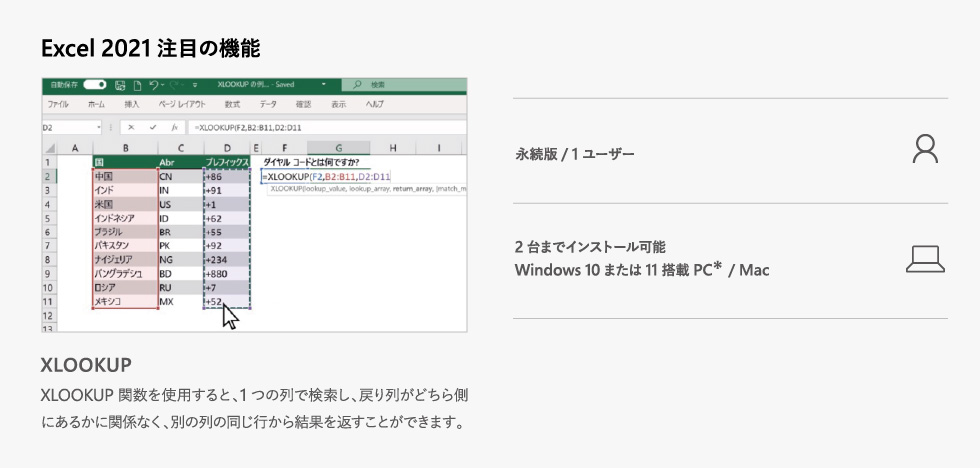Click the Undo arrow icon
The height and width of the screenshot is (468, 980).
pyautogui.click(x=153, y=84)
